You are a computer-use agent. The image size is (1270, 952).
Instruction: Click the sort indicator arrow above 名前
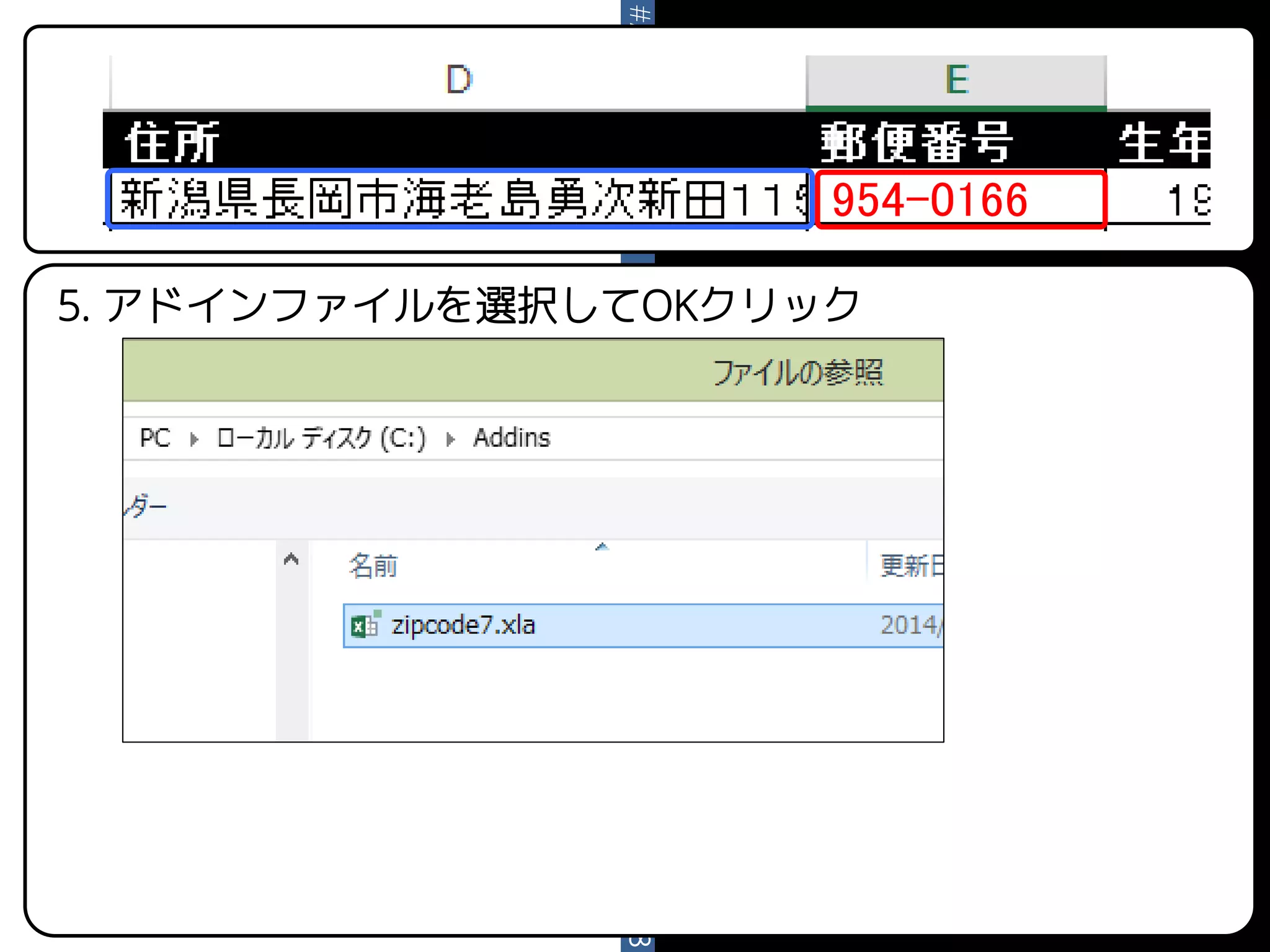(x=602, y=546)
